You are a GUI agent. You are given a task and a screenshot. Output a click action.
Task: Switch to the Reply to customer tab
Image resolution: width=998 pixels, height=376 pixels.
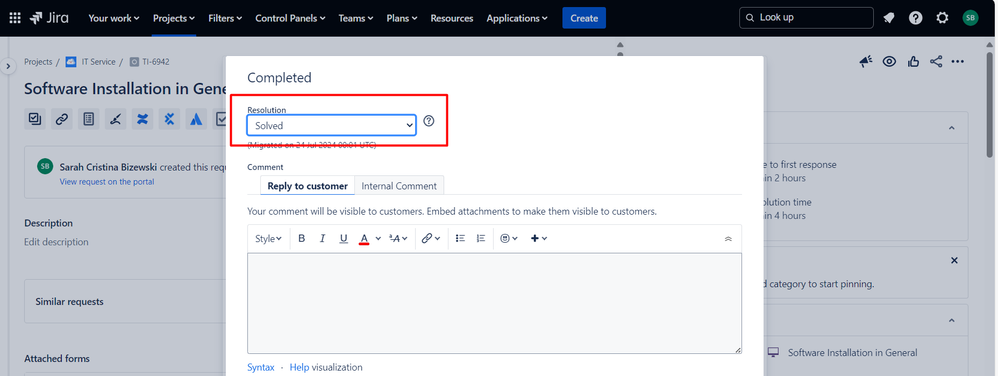pyautogui.click(x=307, y=186)
